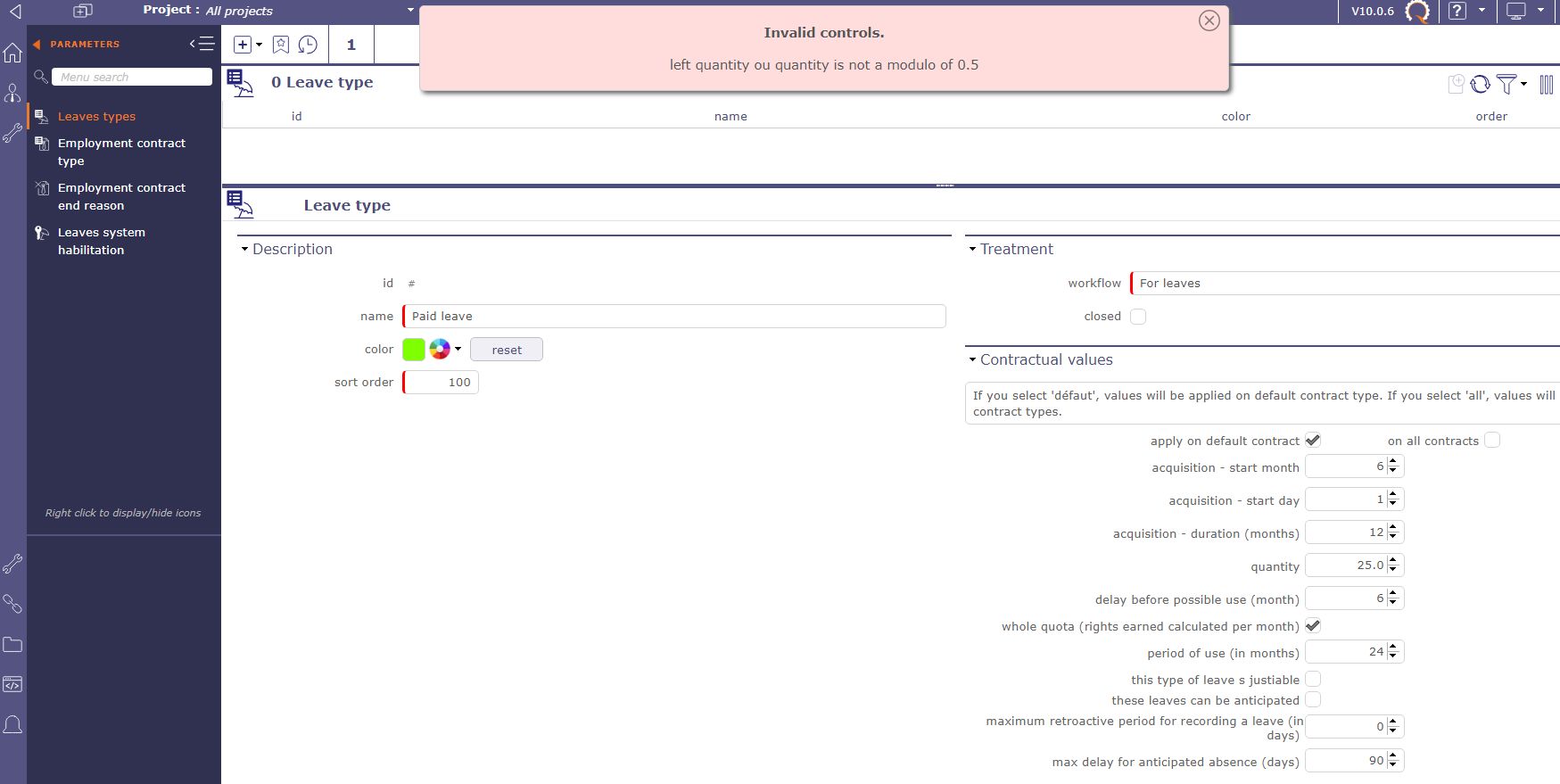Go back from the PARAMETERS menu header
This screenshot has width=1560, height=784.
point(37,44)
